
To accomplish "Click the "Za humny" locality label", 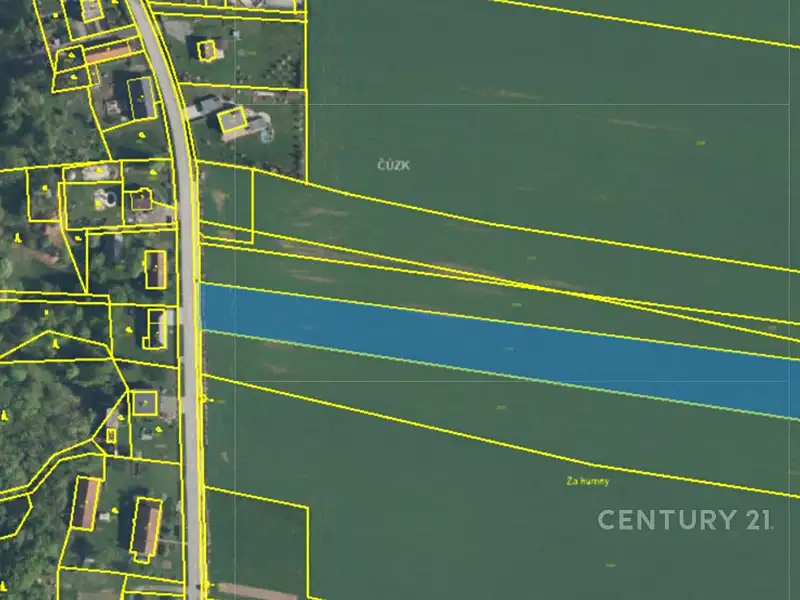I will (588, 481).
